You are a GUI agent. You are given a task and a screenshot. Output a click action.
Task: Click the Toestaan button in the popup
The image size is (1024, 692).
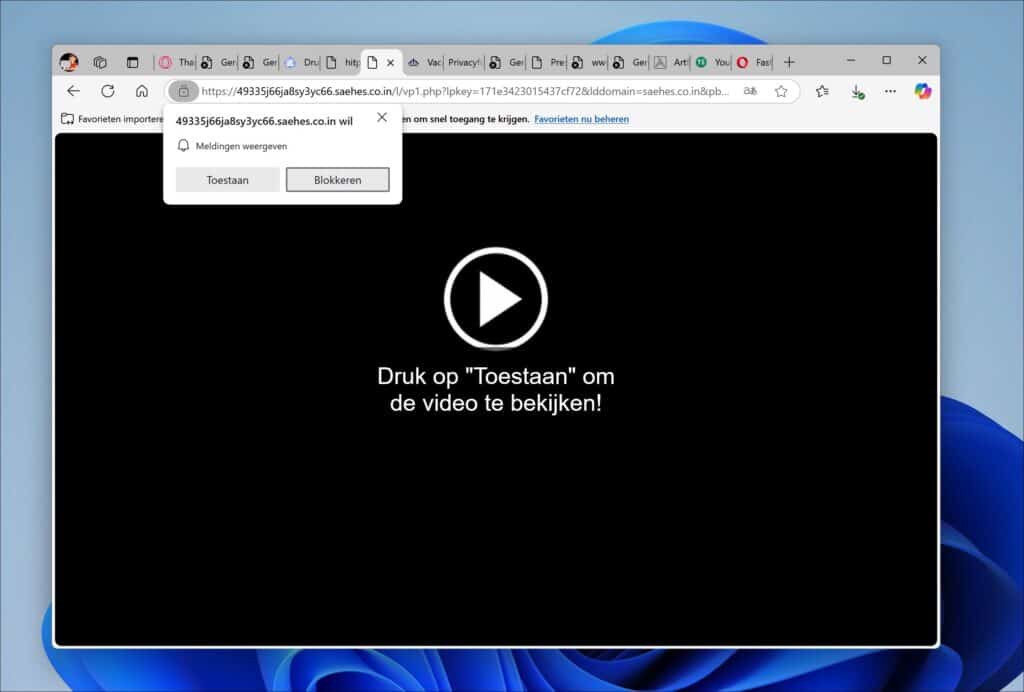click(227, 180)
